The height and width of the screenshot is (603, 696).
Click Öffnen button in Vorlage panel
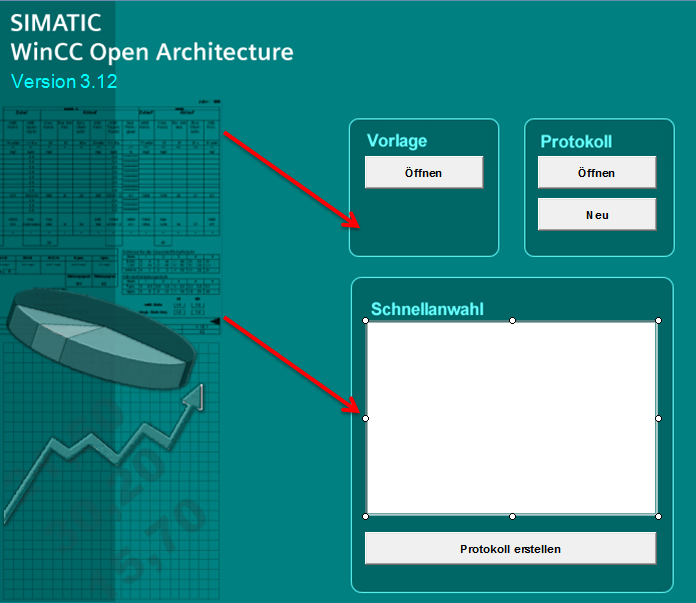[424, 172]
